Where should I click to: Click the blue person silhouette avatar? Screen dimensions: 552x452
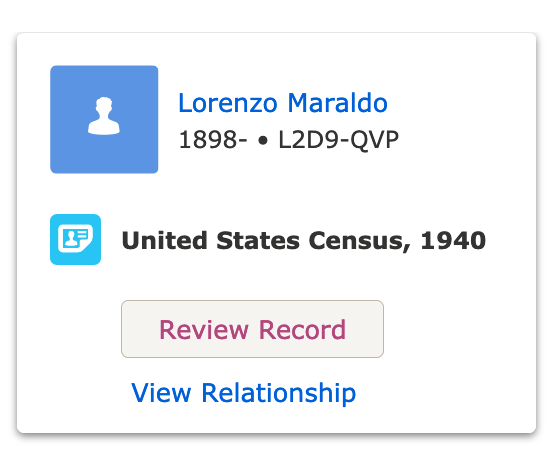(104, 119)
